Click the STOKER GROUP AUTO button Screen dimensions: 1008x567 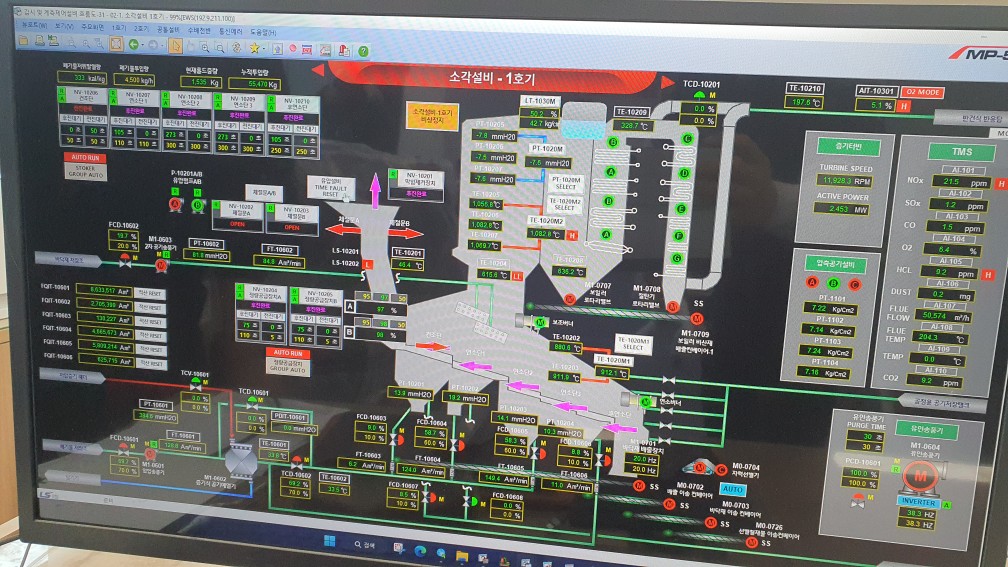87,173
